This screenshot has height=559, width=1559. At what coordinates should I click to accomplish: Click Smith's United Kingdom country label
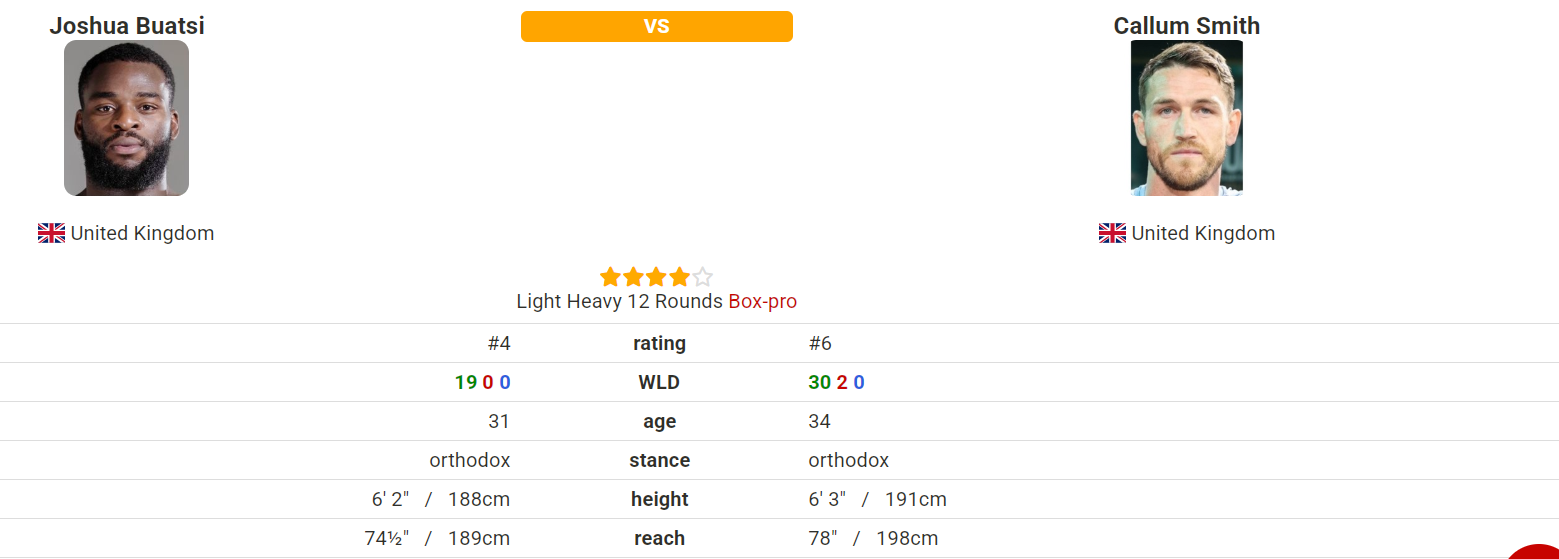[x=1203, y=233]
